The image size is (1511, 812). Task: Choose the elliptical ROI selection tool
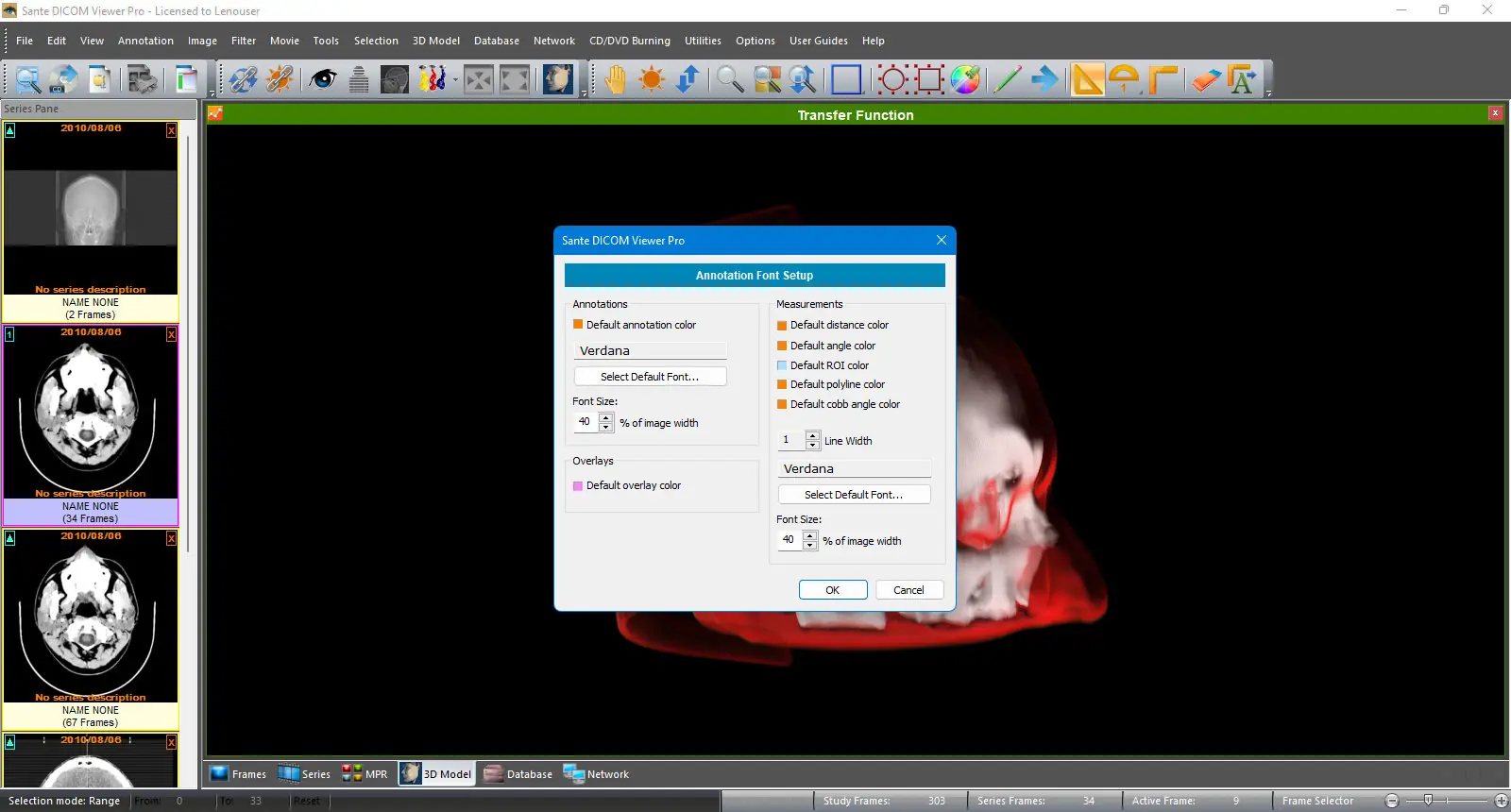pyautogui.click(x=892, y=79)
